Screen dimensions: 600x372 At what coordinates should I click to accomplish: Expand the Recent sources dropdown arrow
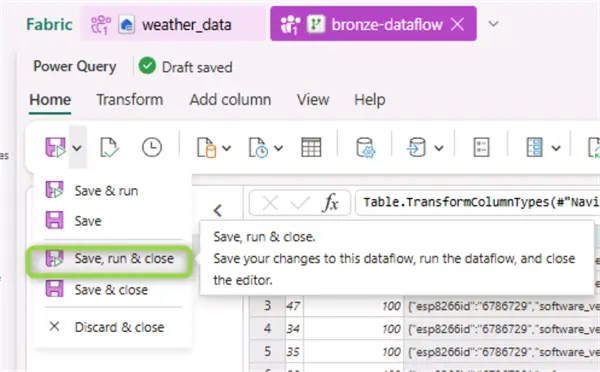click(x=279, y=148)
